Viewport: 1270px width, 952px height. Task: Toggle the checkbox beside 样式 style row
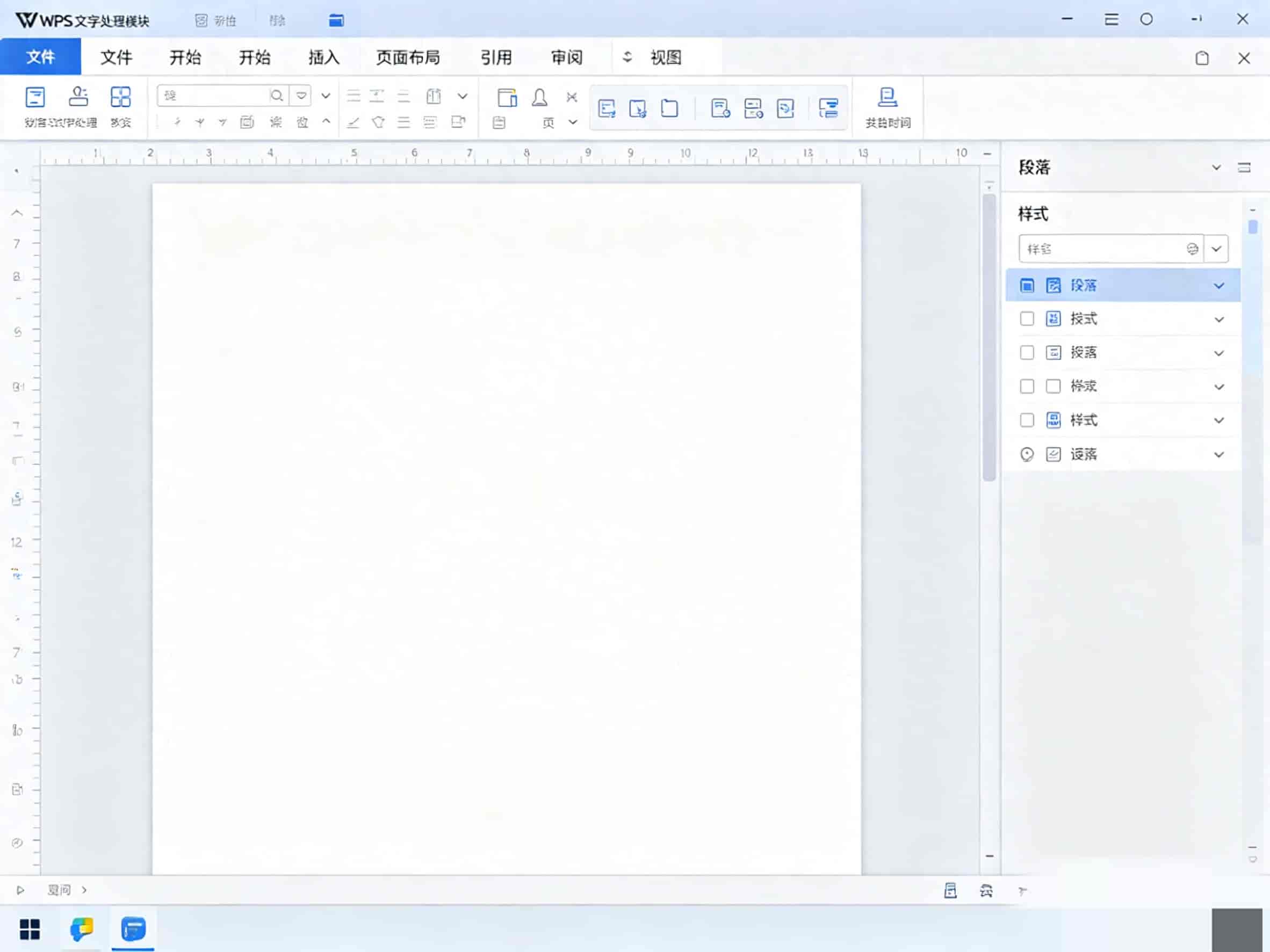[1027, 420]
